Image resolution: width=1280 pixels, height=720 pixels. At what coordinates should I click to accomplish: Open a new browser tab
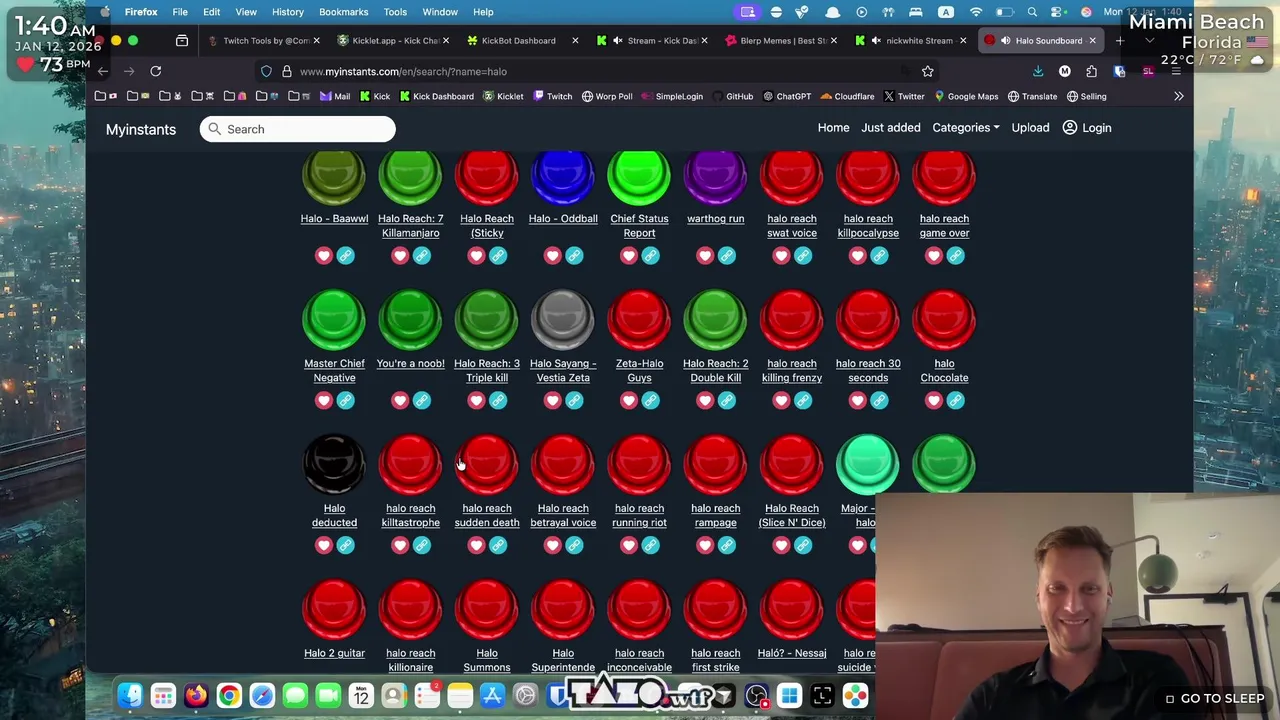coord(1120,41)
